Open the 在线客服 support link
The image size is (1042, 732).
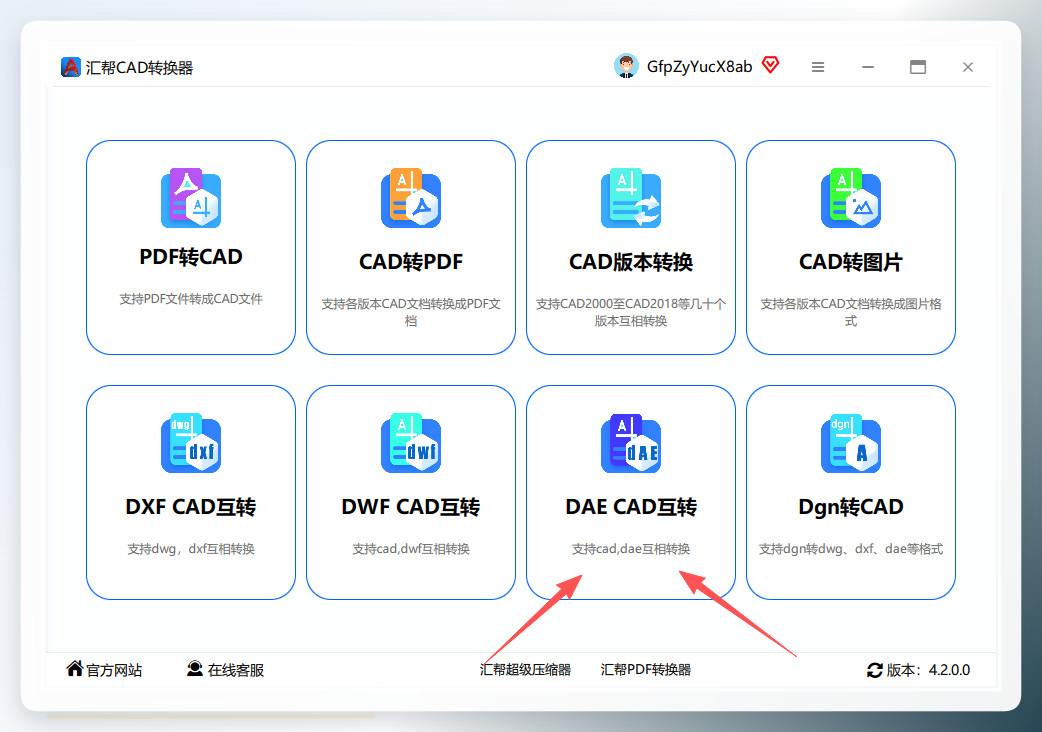click(236, 670)
